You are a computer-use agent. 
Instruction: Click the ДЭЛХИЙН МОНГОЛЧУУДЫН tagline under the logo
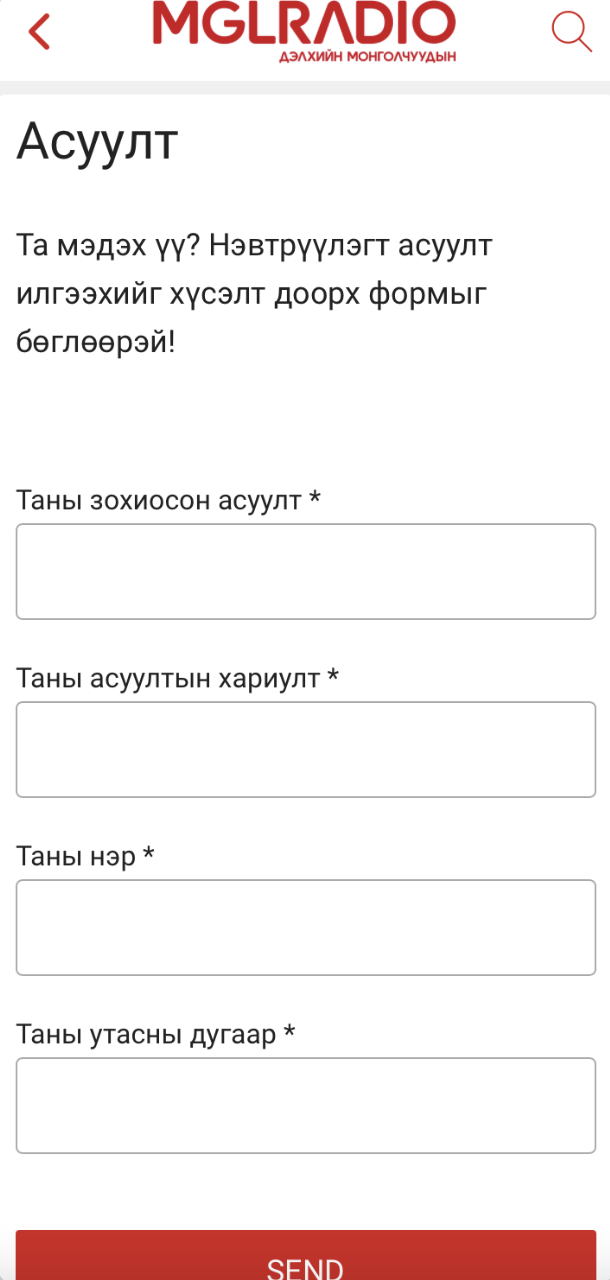(367, 58)
